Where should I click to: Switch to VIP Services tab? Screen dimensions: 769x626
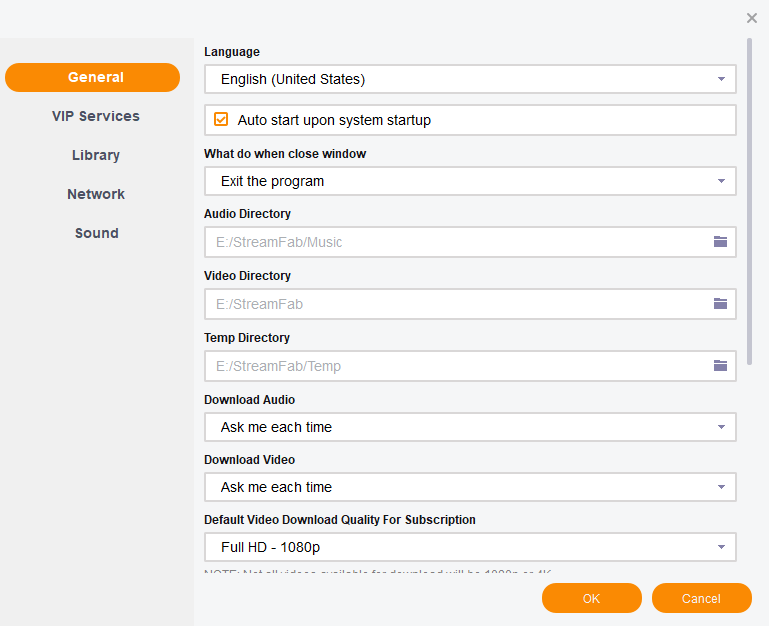[x=96, y=116]
